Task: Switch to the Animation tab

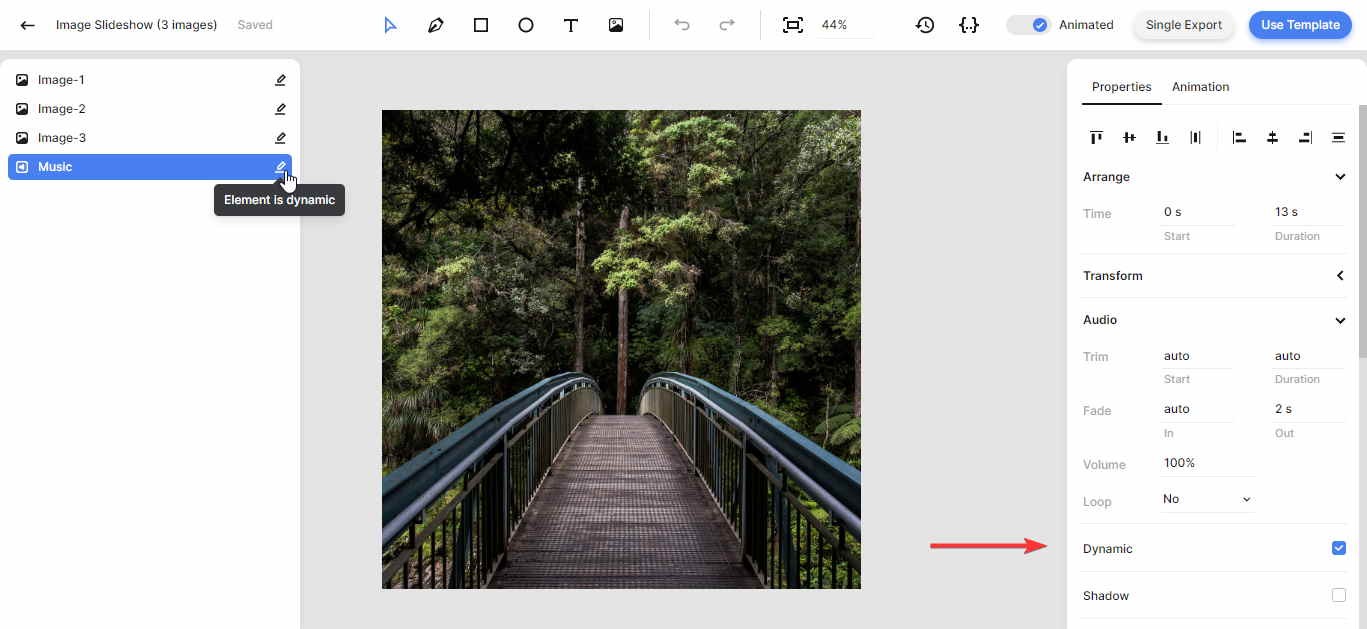Action: (x=1200, y=86)
